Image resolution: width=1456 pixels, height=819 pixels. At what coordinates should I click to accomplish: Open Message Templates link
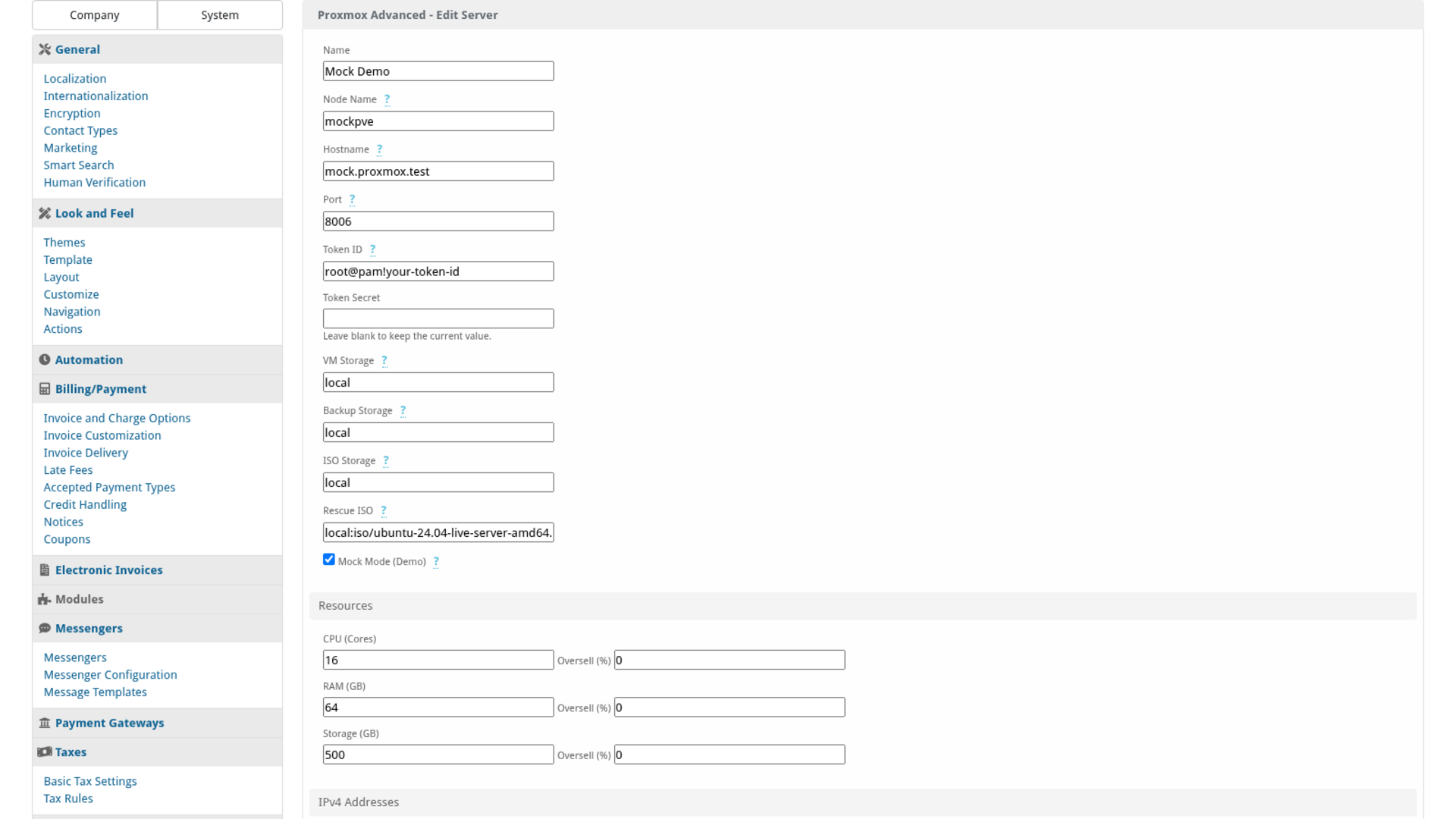(96, 692)
